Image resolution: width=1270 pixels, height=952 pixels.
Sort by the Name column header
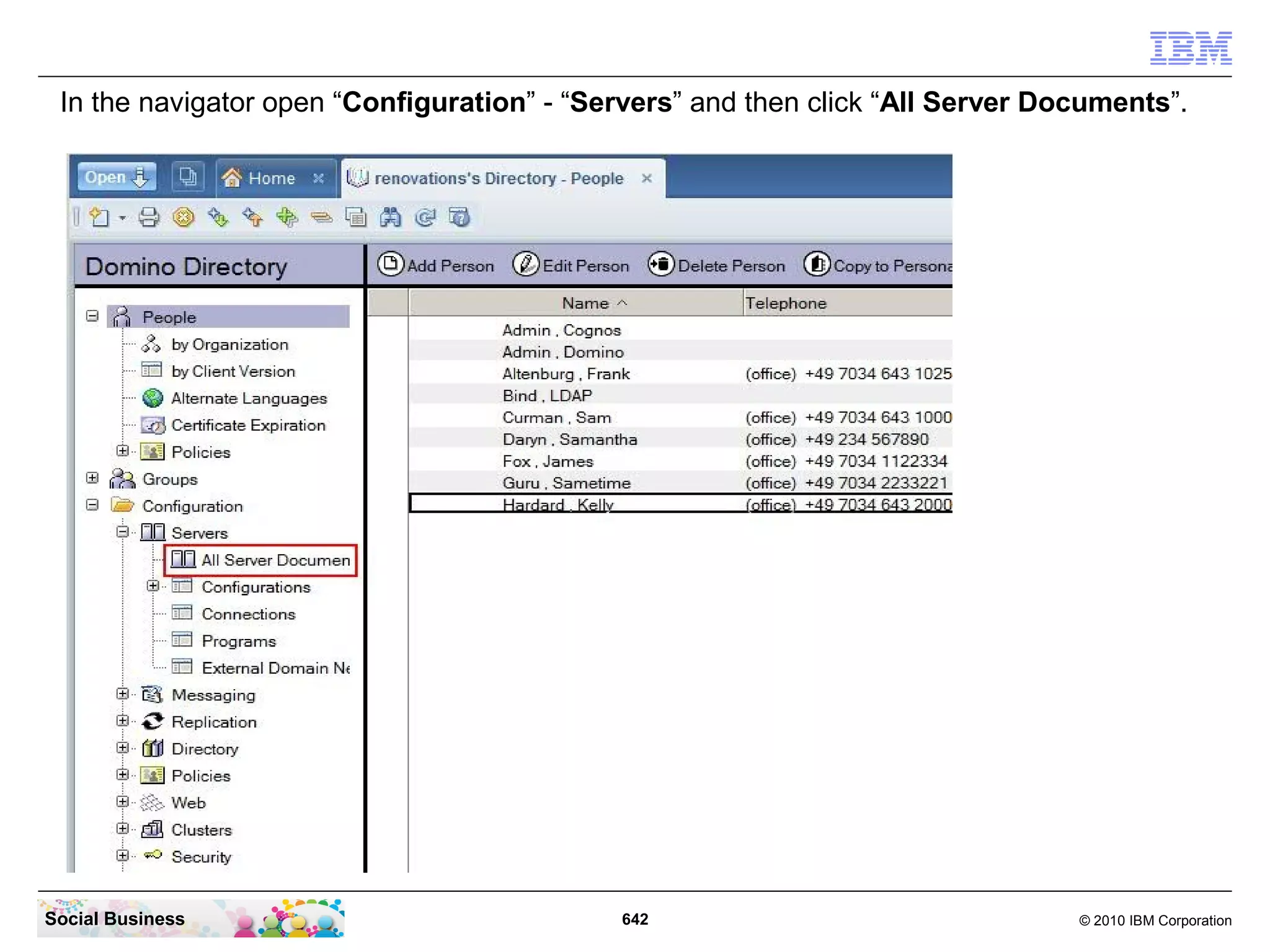coord(576,303)
